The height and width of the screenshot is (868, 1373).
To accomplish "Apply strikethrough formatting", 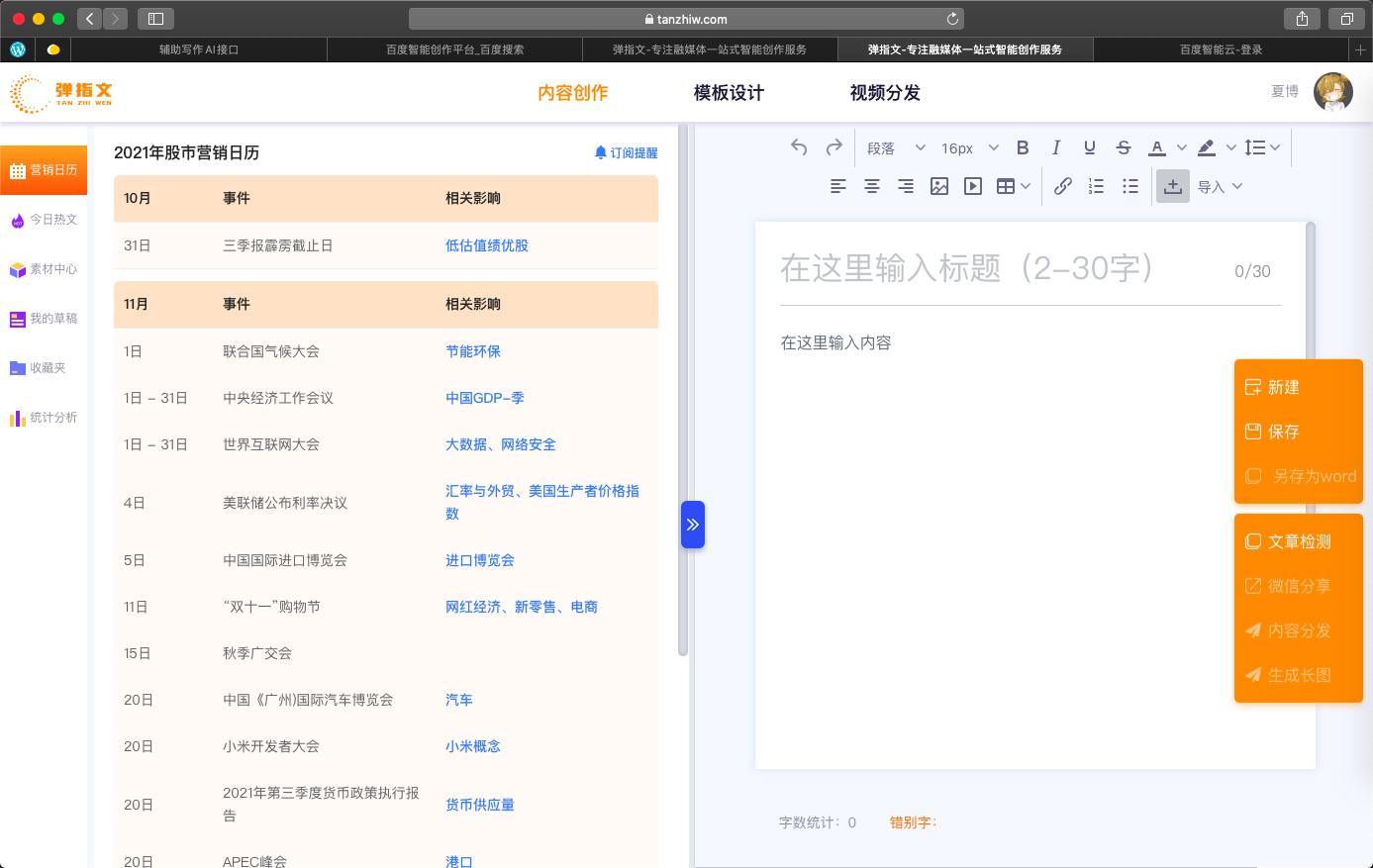I will (1123, 147).
